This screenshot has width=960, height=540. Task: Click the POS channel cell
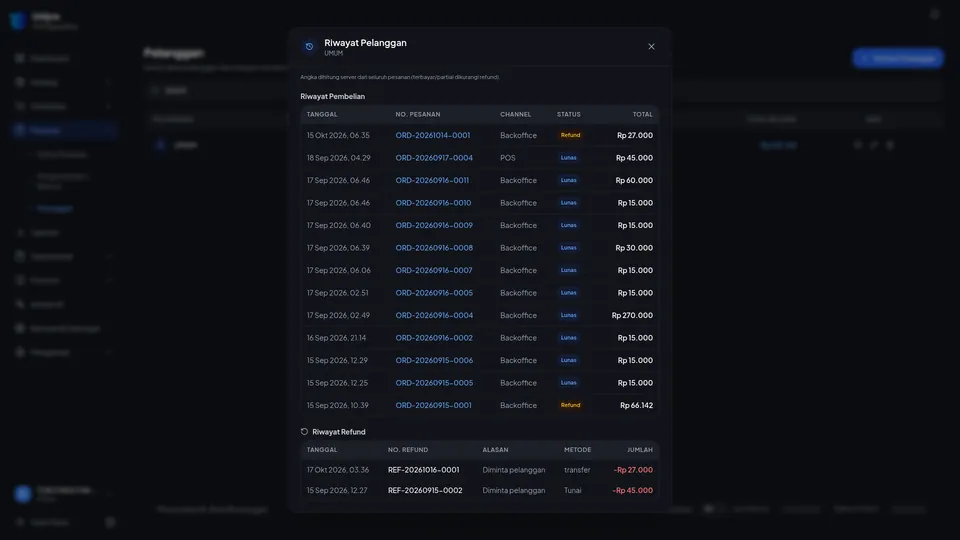coord(508,158)
